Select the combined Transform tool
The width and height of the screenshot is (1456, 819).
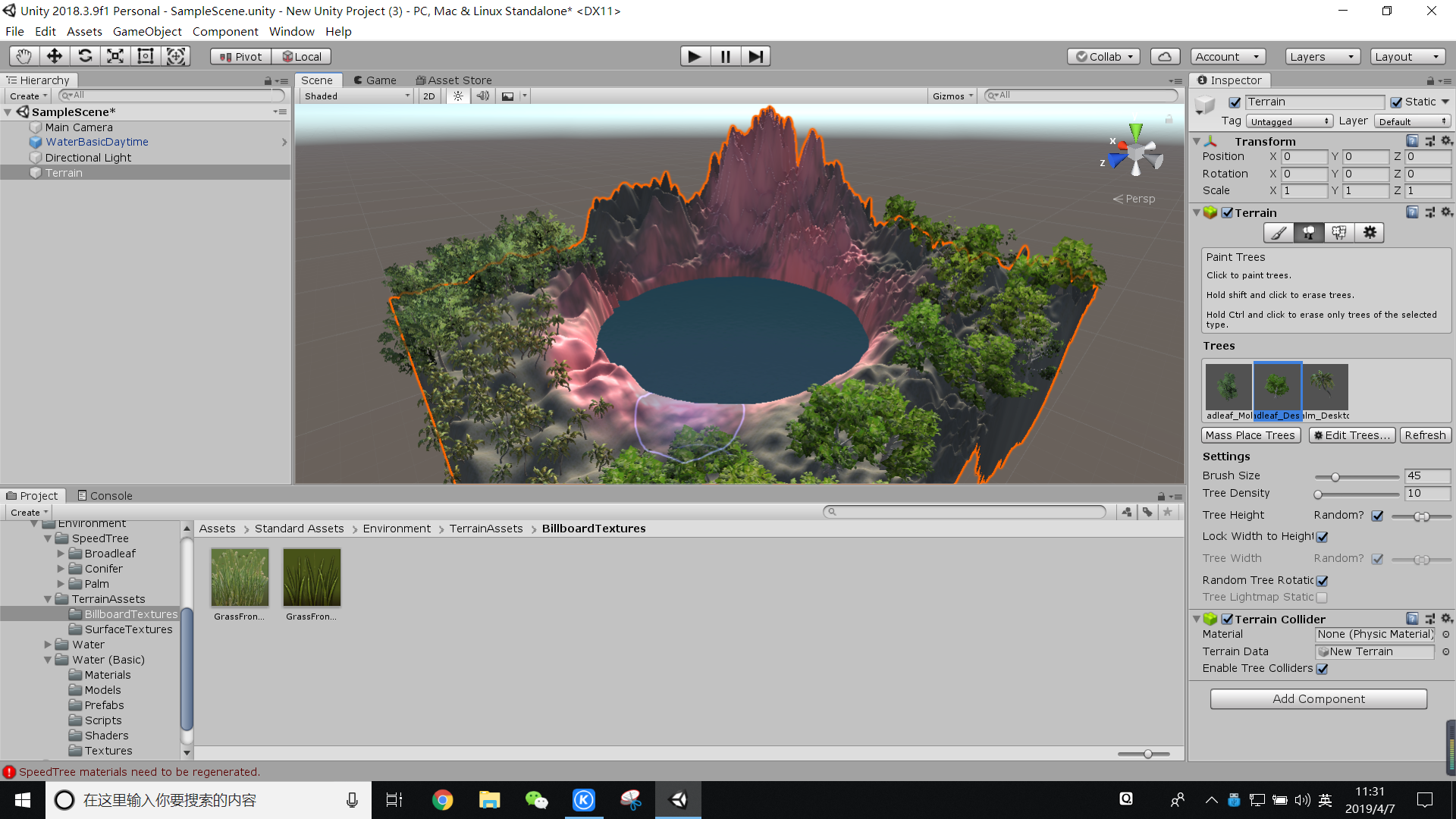(176, 56)
